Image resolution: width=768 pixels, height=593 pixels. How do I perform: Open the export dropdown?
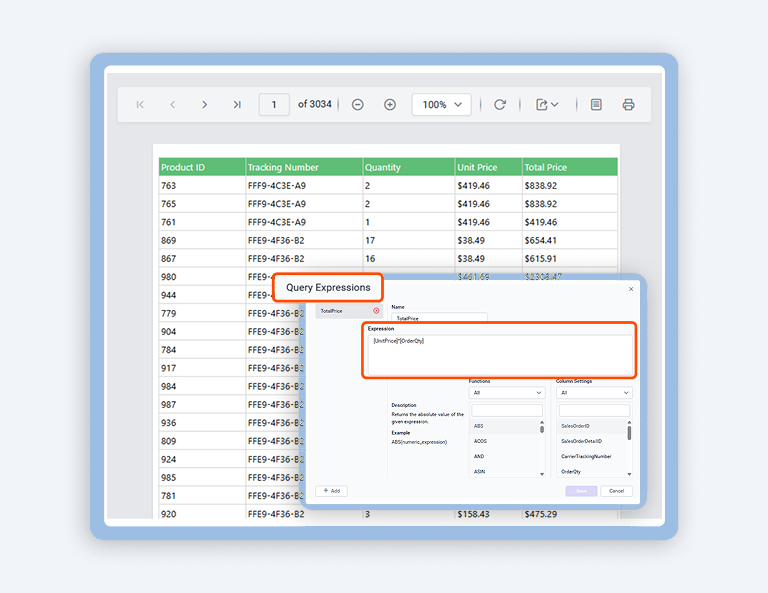coord(547,104)
